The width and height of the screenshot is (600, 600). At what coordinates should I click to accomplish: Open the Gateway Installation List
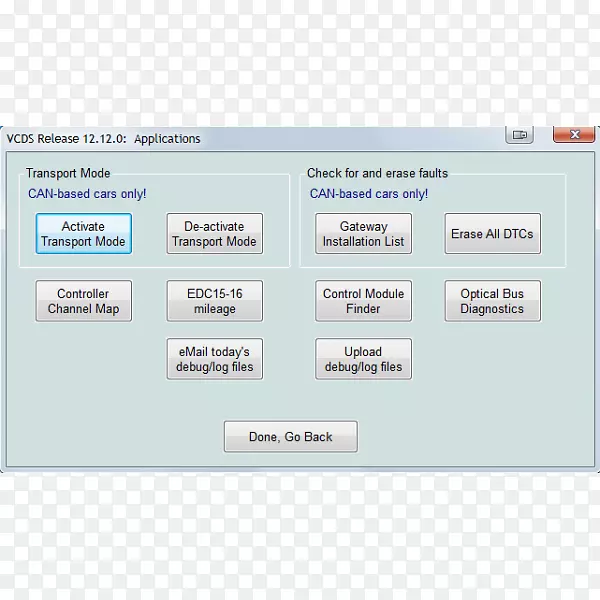(x=363, y=234)
